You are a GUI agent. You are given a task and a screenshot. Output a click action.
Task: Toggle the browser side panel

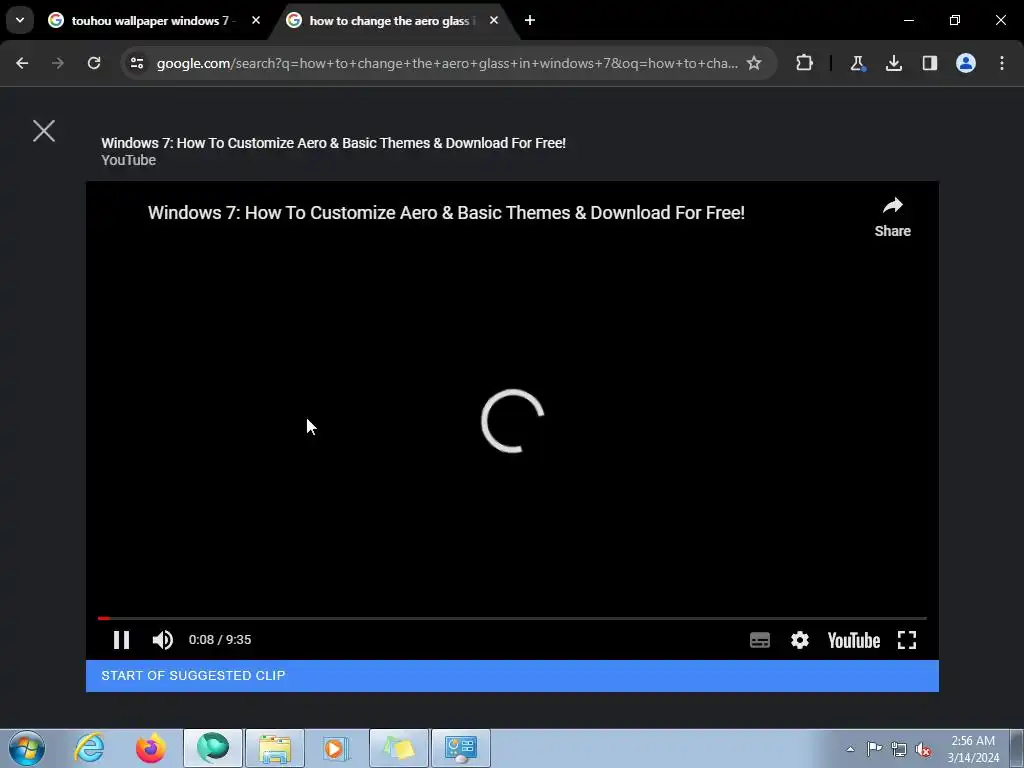(x=930, y=63)
